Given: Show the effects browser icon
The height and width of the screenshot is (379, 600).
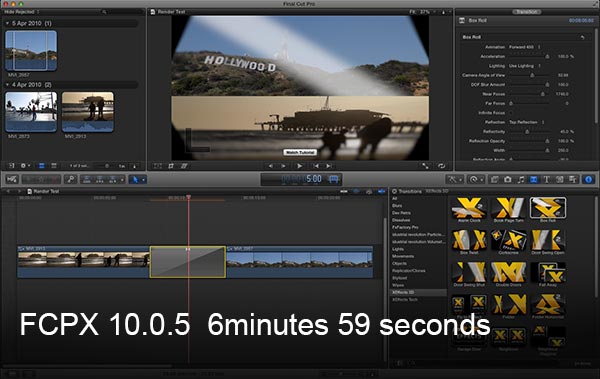Looking at the screenshot, I should coord(494,179).
